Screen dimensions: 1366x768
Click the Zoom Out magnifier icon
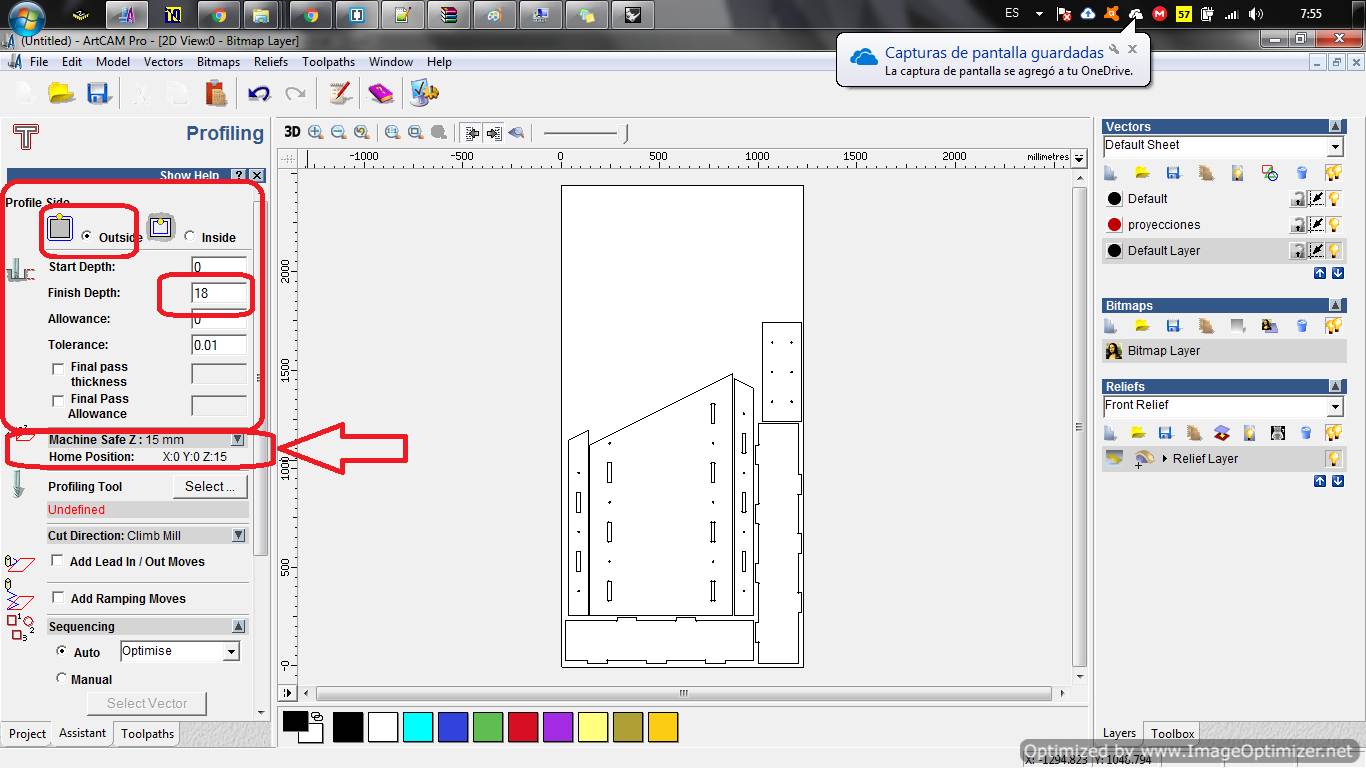[339, 132]
